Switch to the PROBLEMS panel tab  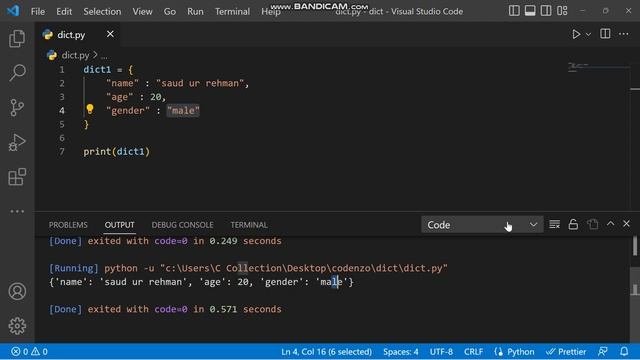click(68, 225)
